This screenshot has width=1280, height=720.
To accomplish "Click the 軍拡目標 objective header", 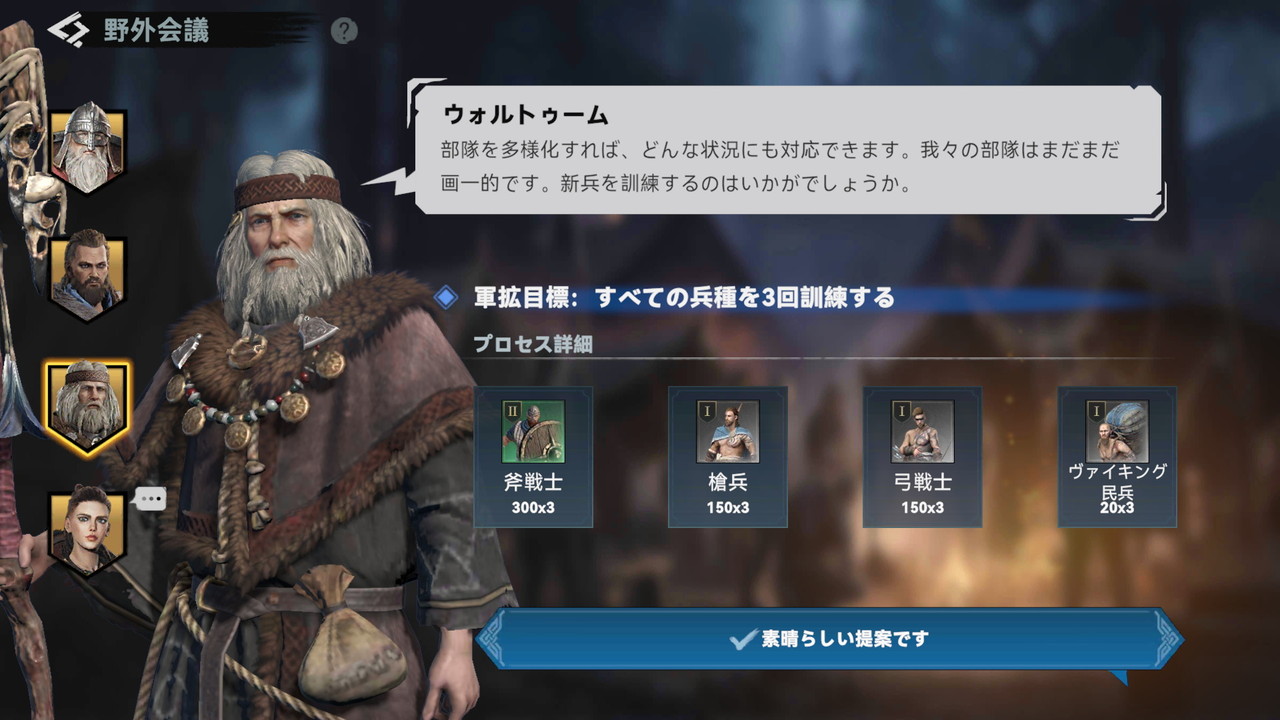I will point(684,297).
